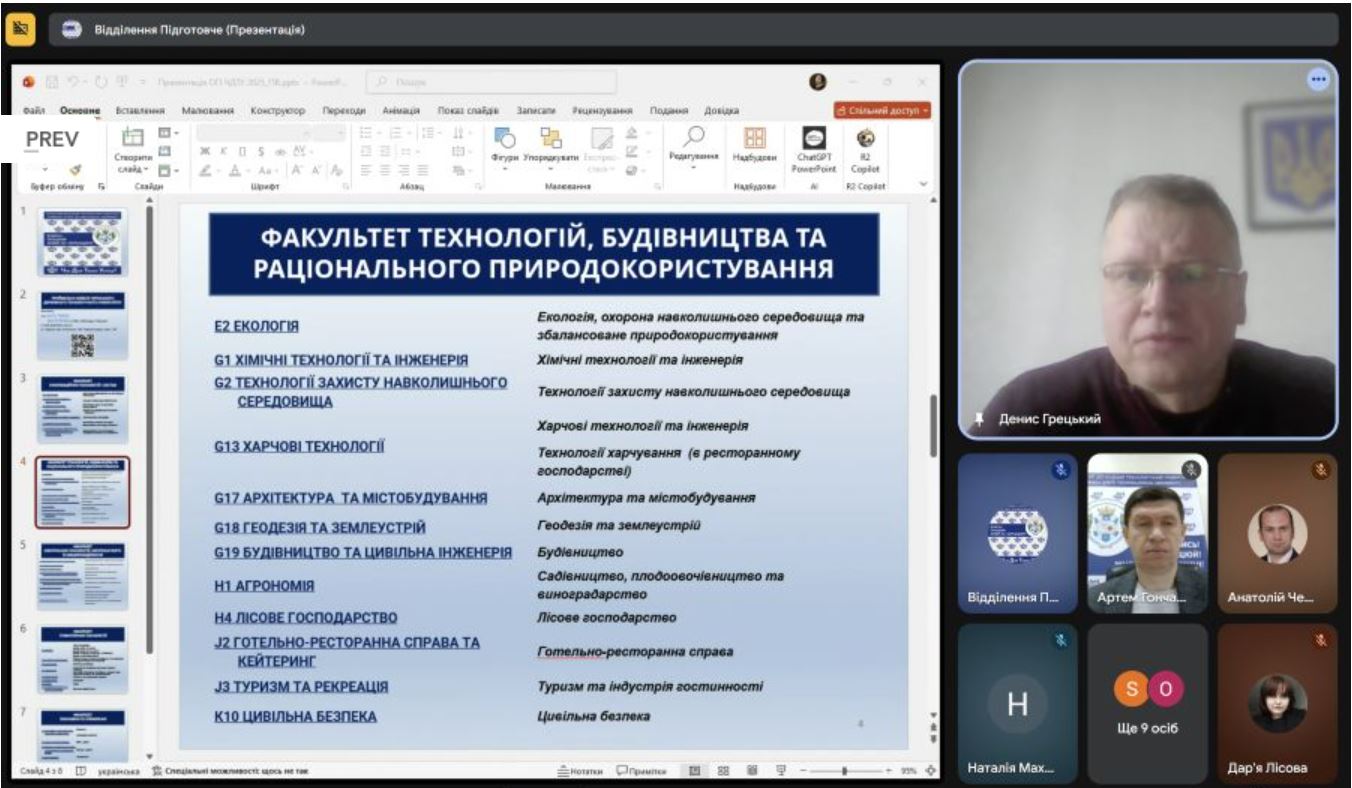
Task: Click the Normal view icon in status bar
Action: (x=694, y=771)
